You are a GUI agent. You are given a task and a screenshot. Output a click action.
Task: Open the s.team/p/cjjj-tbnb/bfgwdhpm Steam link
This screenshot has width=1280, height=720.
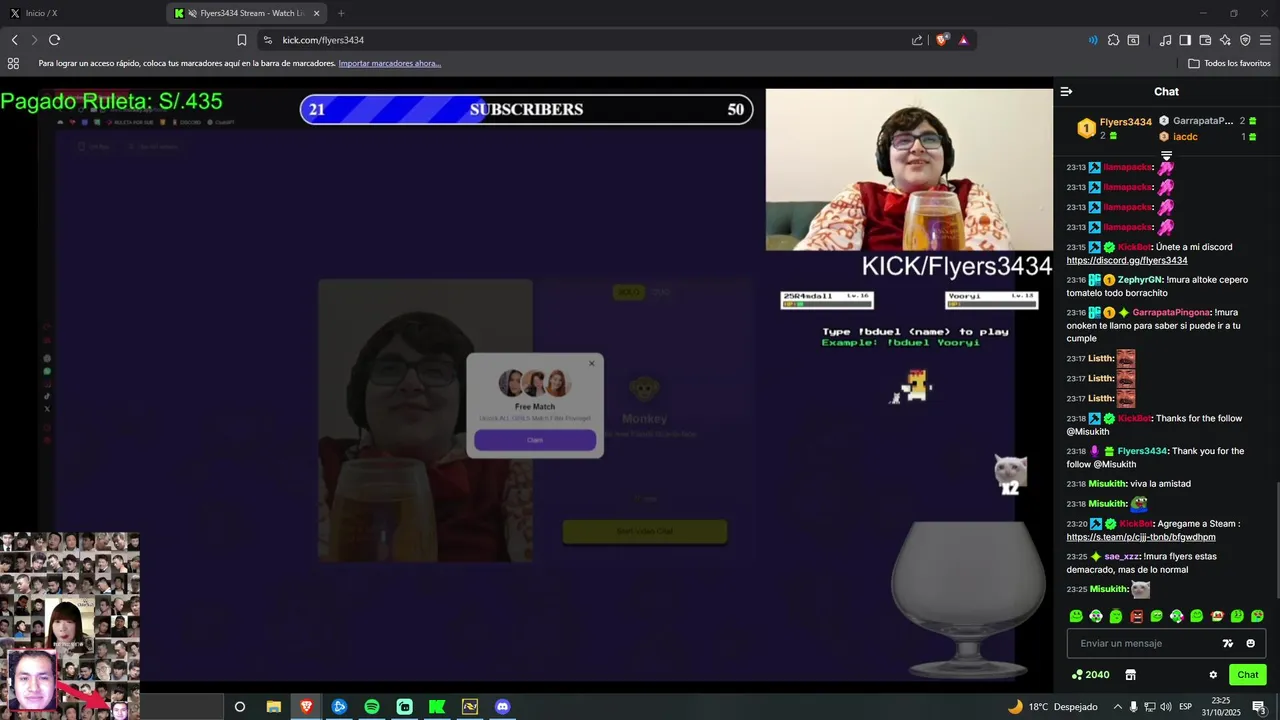click(x=1140, y=537)
